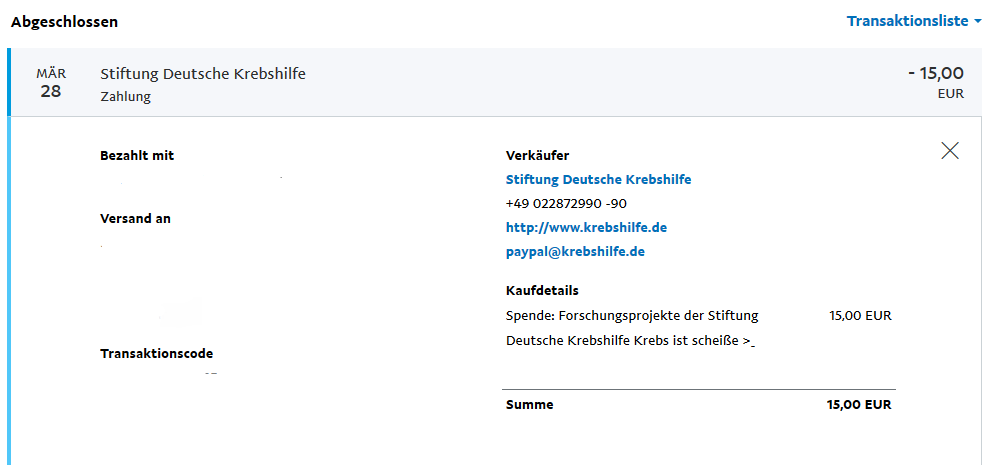
Task: Click the Kaufdetails heading
Action: (x=542, y=291)
